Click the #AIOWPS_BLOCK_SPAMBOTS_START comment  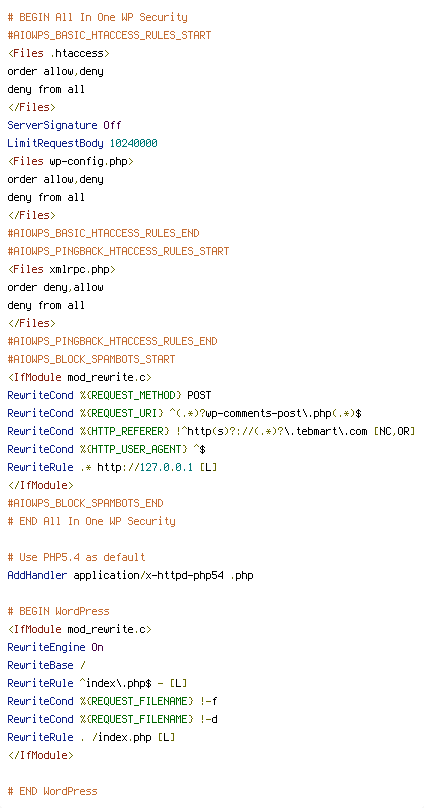(x=91, y=359)
